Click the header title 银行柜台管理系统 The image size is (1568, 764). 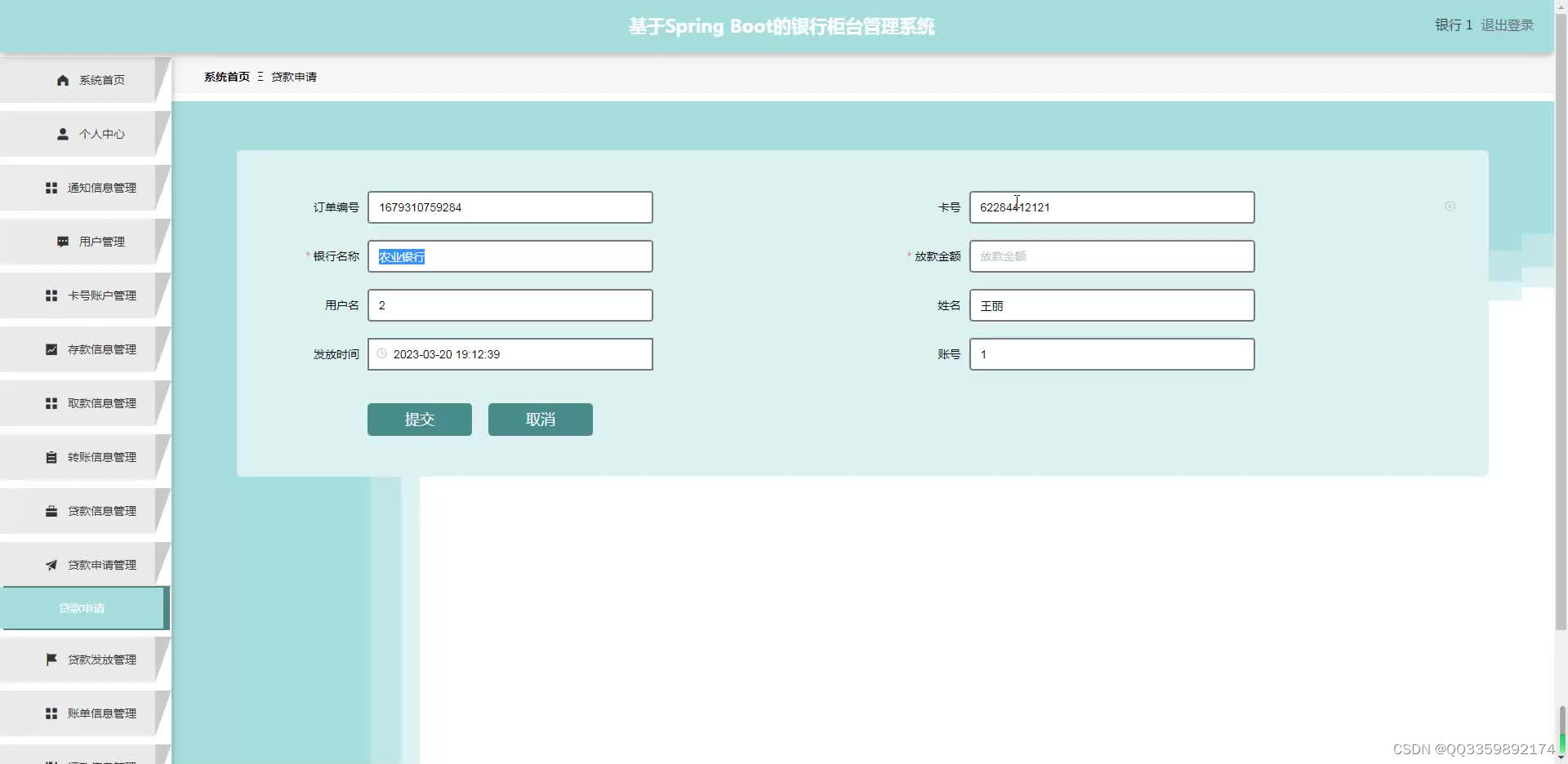pyautogui.click(x=782, y=26)
